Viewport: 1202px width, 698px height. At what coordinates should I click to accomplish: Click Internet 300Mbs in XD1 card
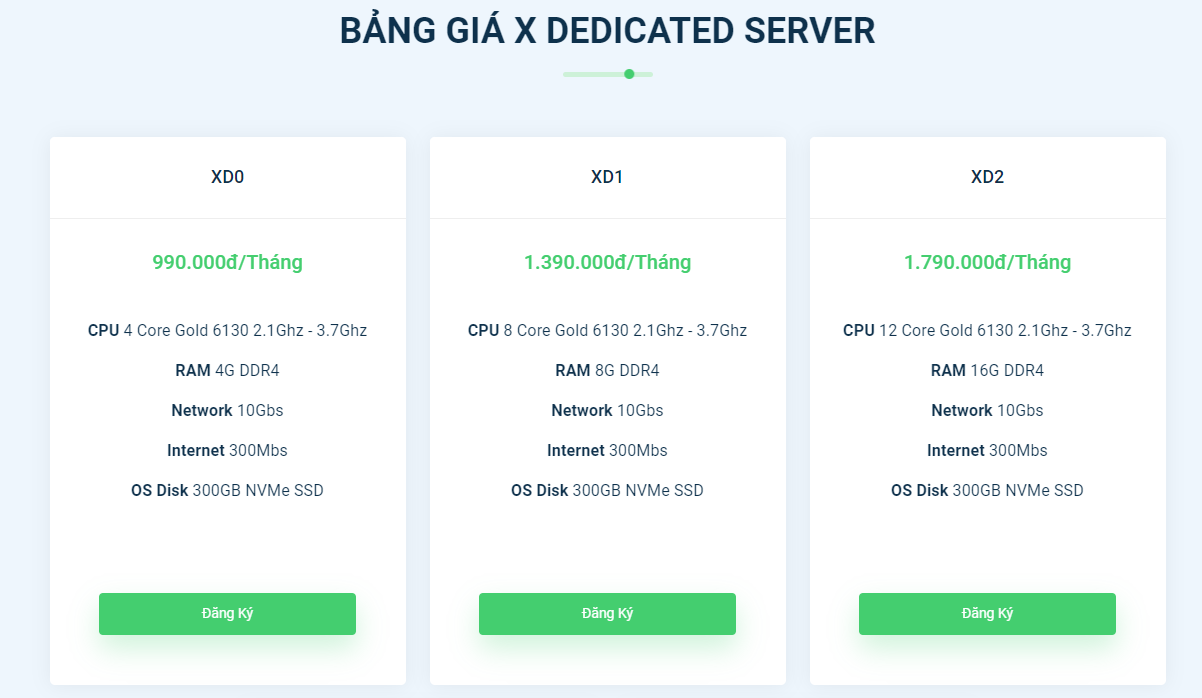[x=607, y=450]
